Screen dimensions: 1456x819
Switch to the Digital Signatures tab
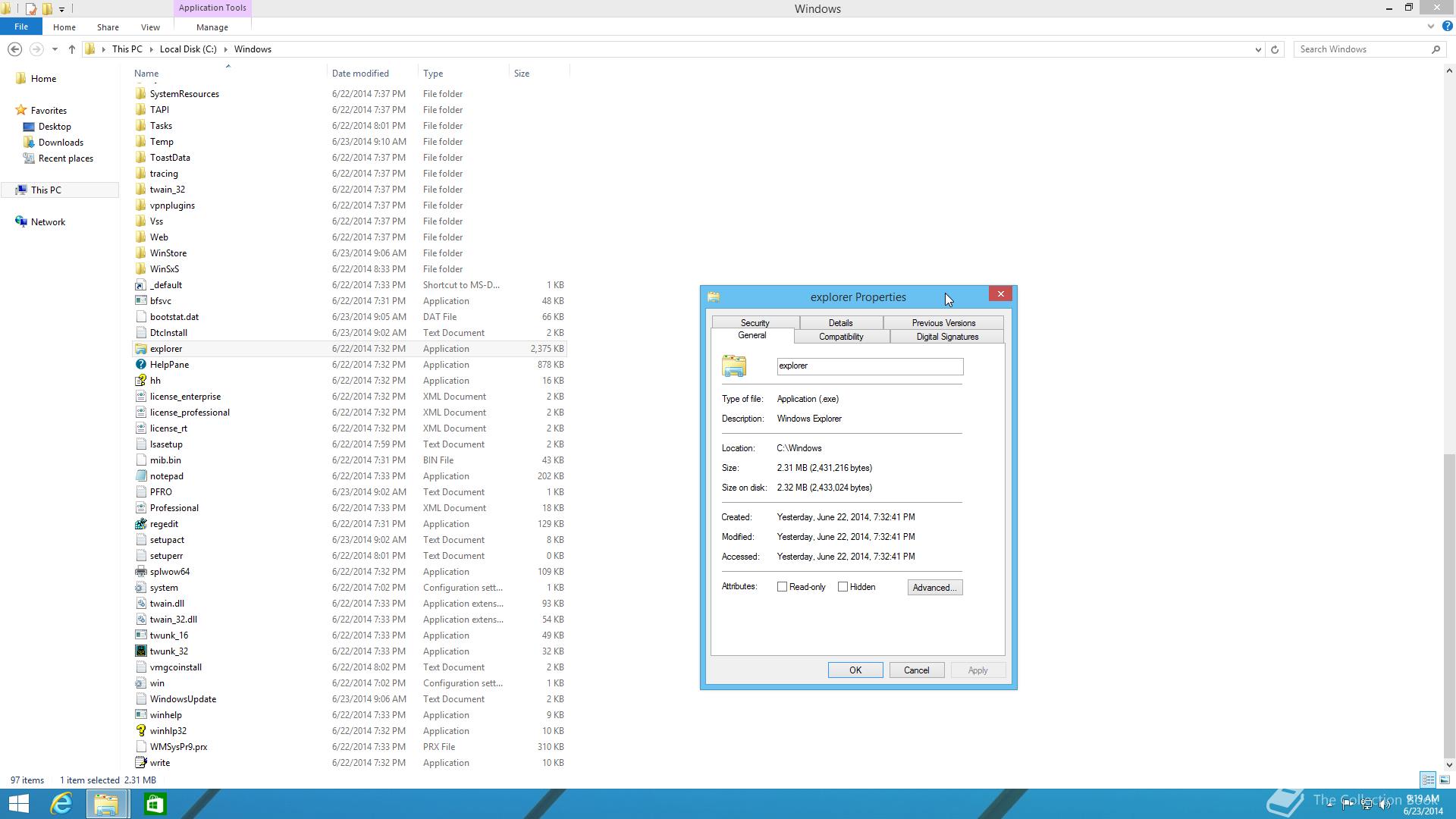pyautogui.click(x=947, y=337)
